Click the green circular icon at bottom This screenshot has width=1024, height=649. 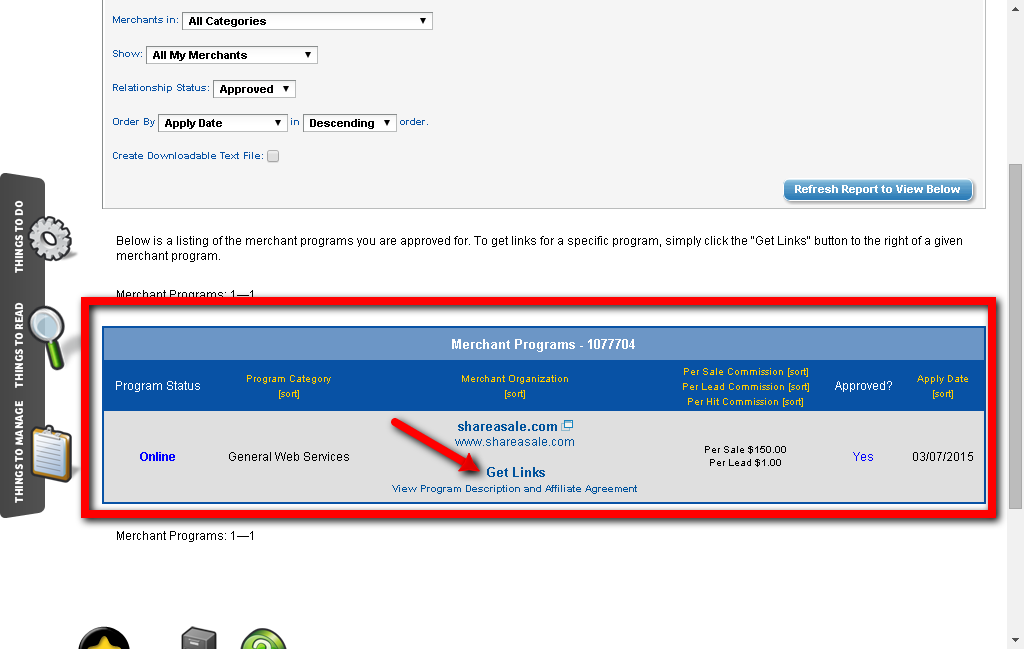pos(263,640)
